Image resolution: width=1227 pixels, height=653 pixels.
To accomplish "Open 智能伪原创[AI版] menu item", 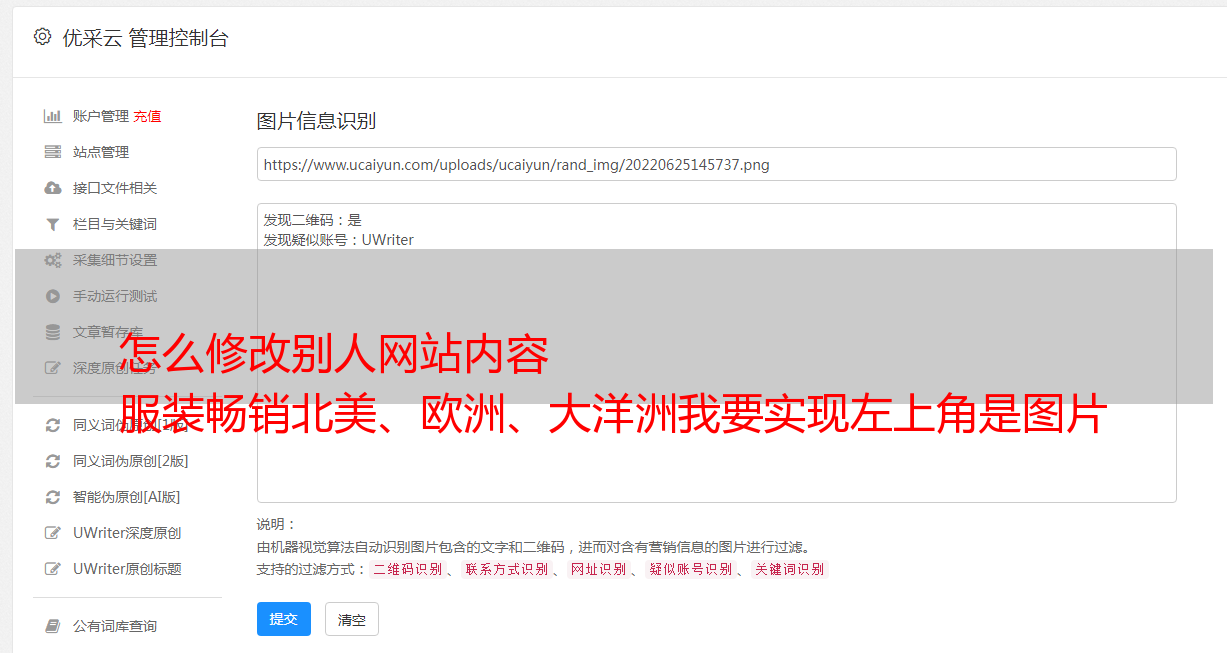I will pos(126,497).
